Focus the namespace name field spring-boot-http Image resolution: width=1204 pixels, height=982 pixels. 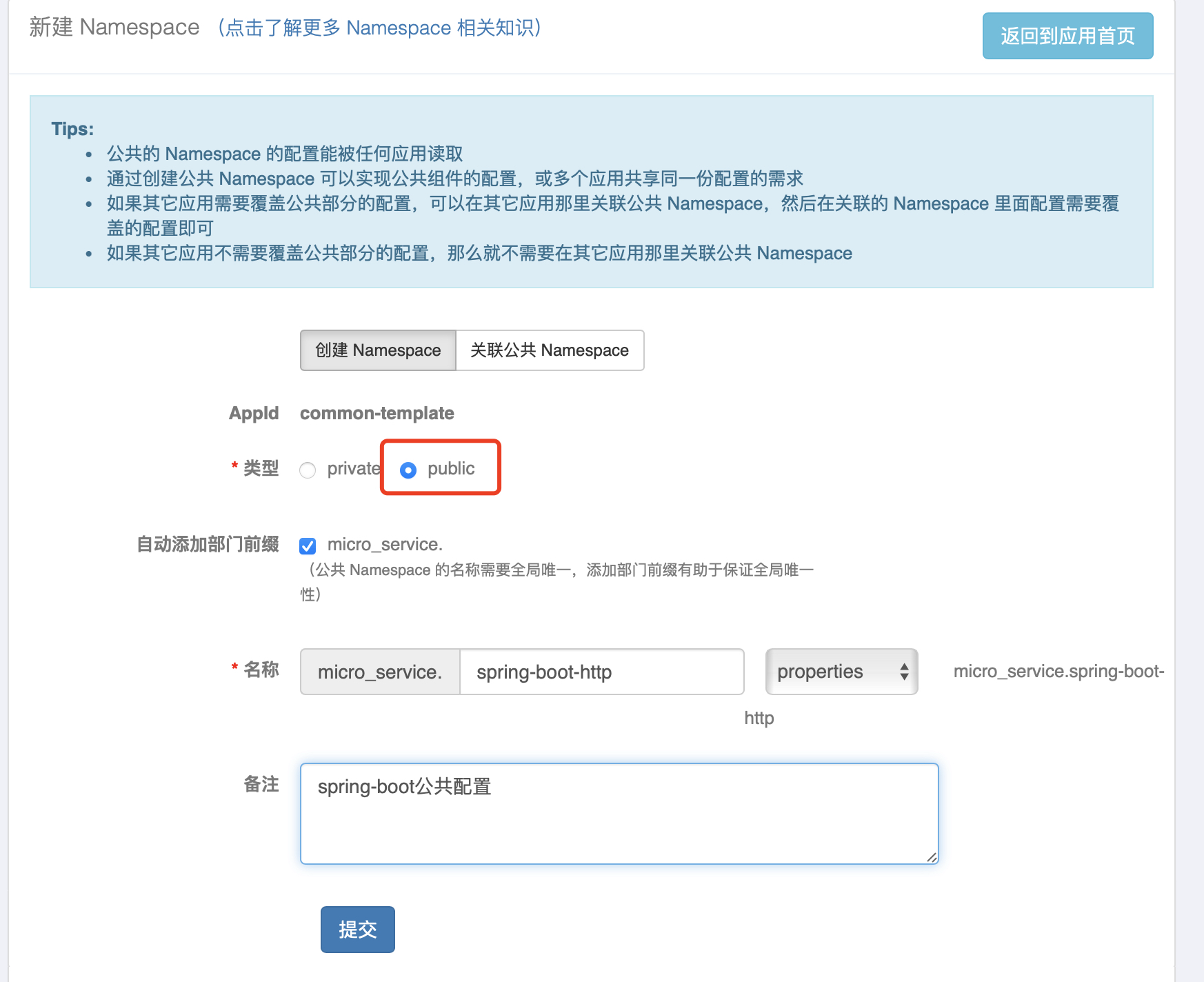601,672
